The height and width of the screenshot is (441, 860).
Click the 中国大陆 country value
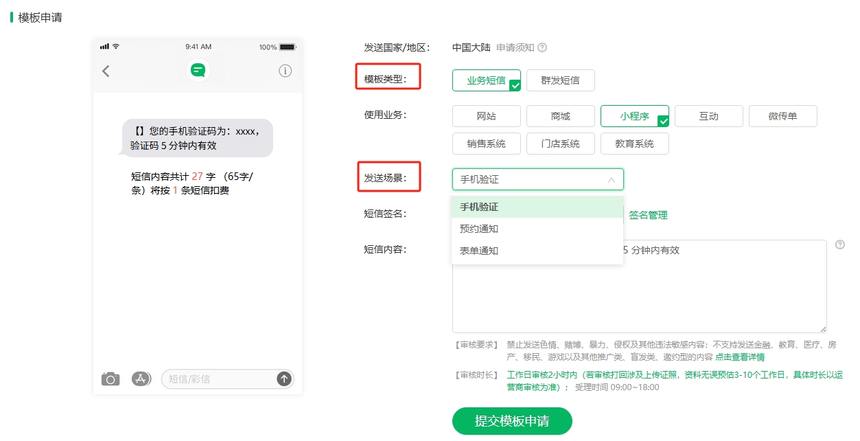[x=471, y=47]
